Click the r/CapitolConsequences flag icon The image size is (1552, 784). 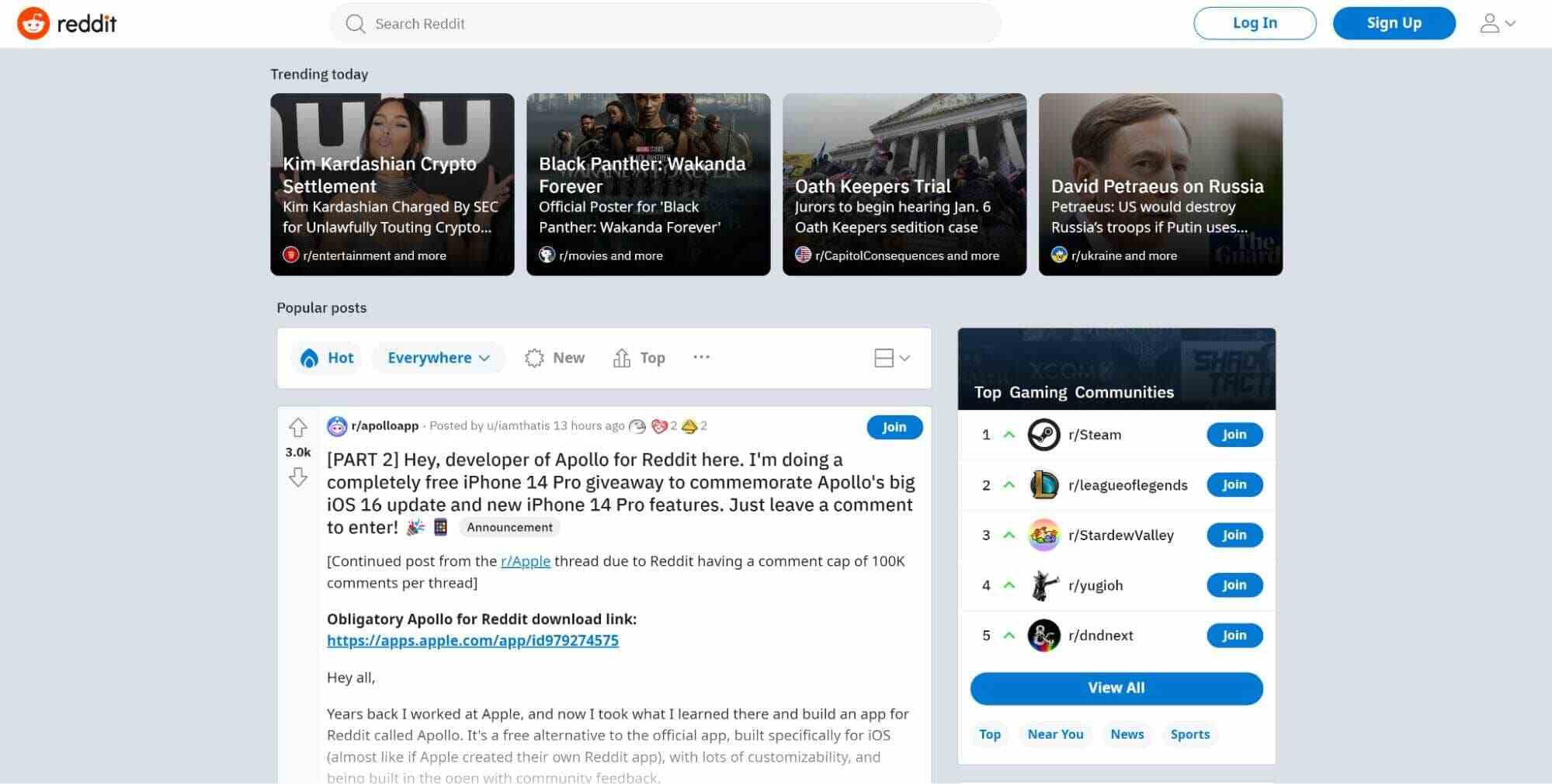tap(804, 255)
